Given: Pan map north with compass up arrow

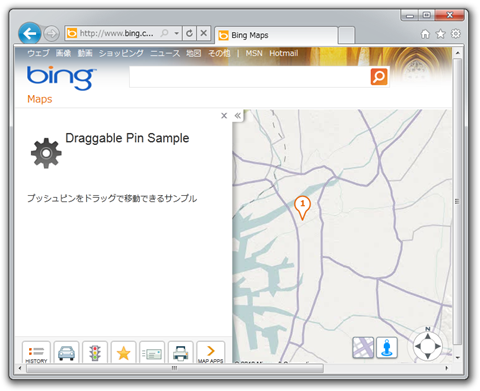Looking at the screenshot, I should pyautogui.click(x=428, y=337).
